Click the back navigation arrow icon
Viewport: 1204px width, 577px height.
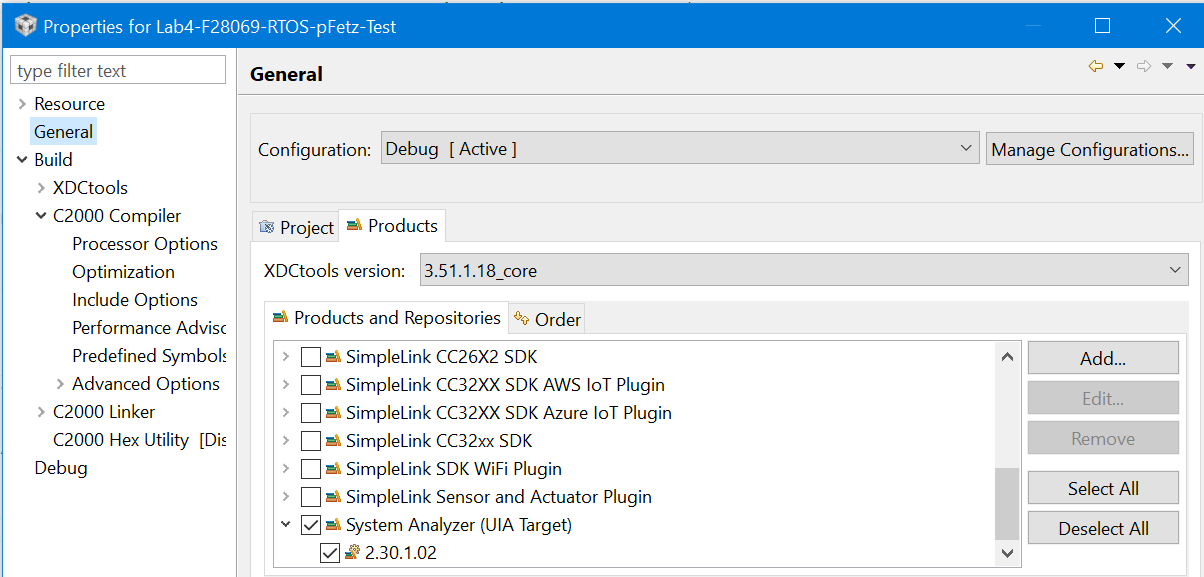pyautogui.click(x=1096, y=66)
